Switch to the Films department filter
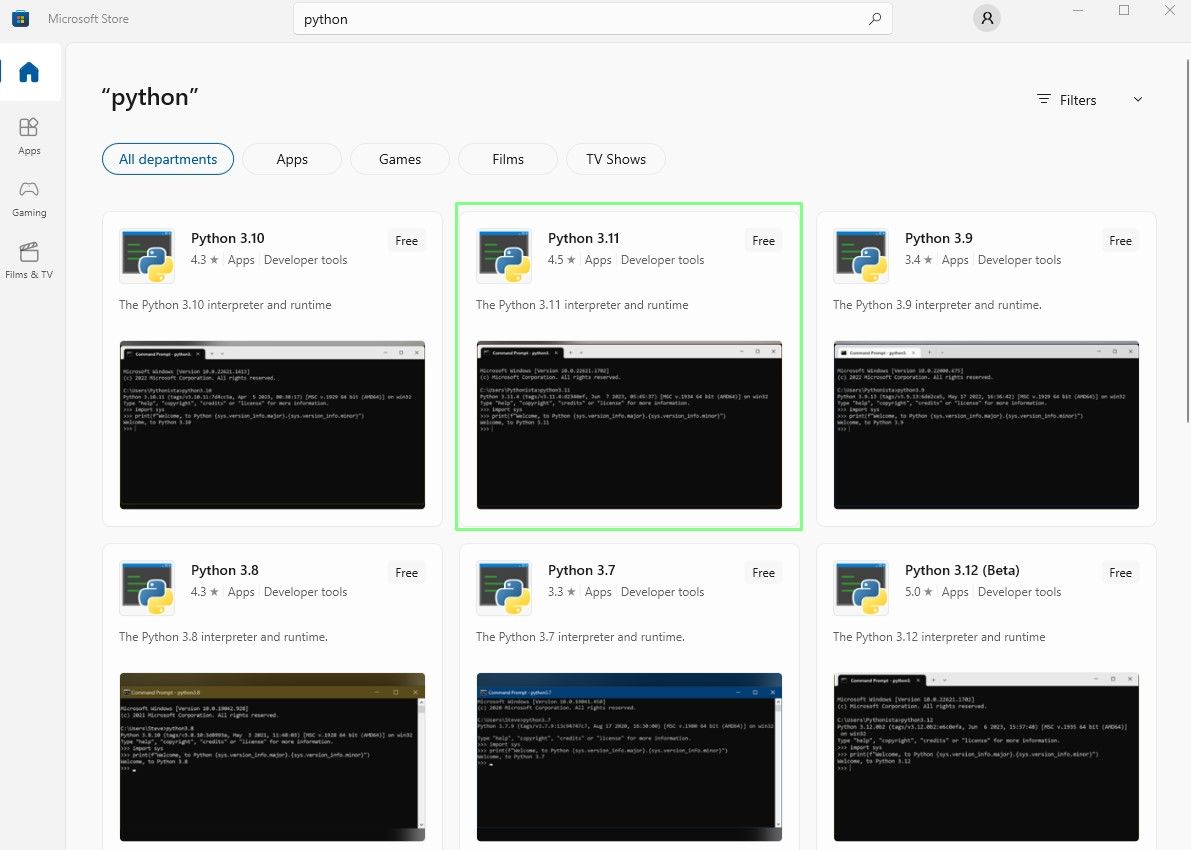Screen dimensions: 1191x850 tap(507, 158)
